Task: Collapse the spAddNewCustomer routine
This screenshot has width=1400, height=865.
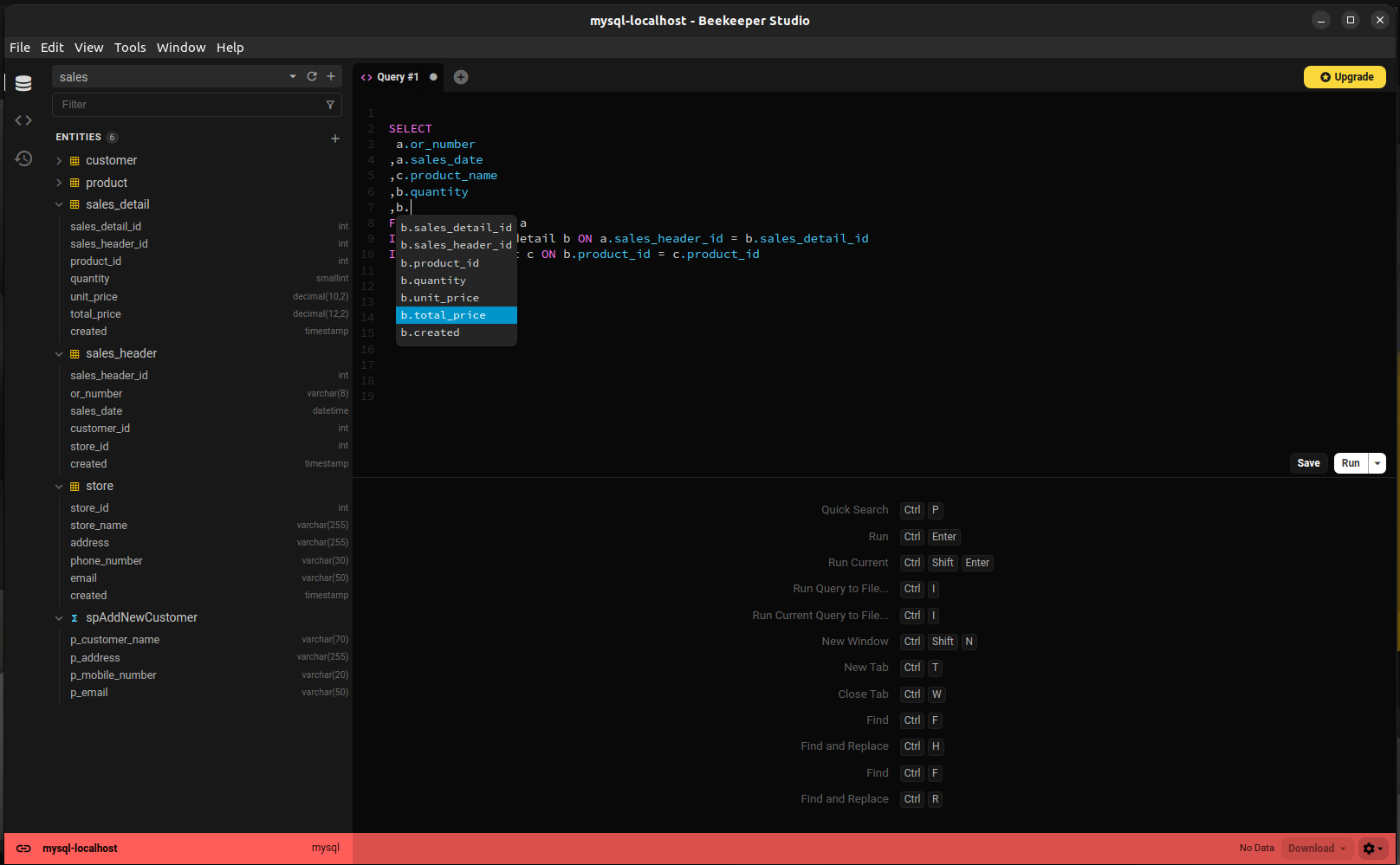Action: pos(59,618)
